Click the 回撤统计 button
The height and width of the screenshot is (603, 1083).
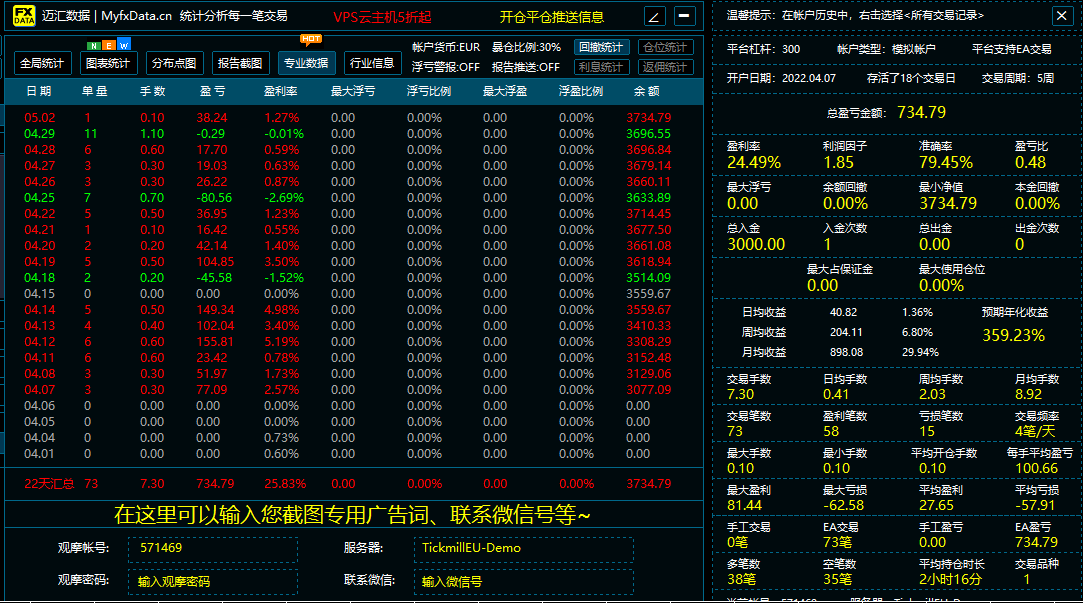(x=601, y=47)
